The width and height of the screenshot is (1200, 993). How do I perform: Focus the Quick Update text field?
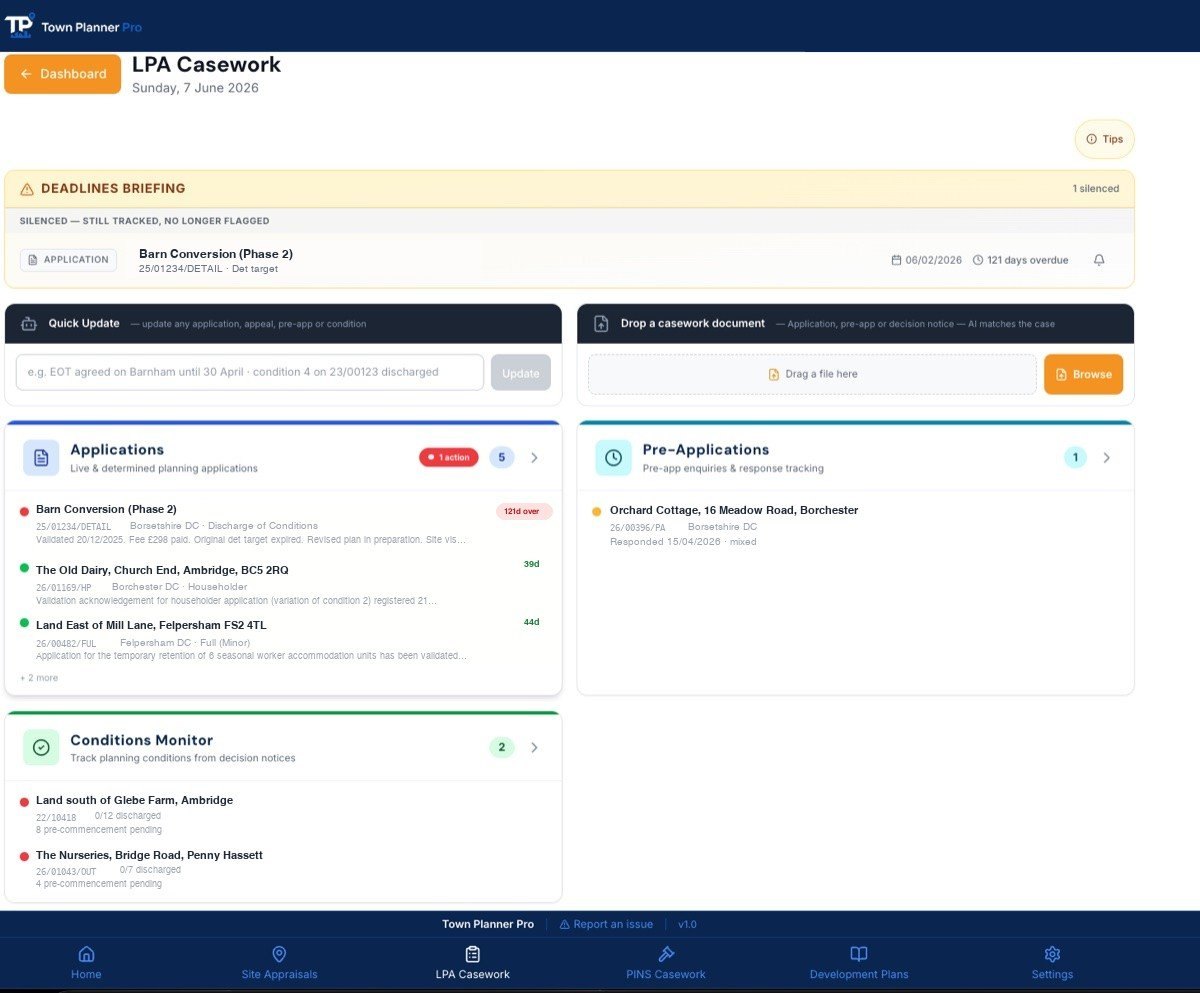click(250, 372)
